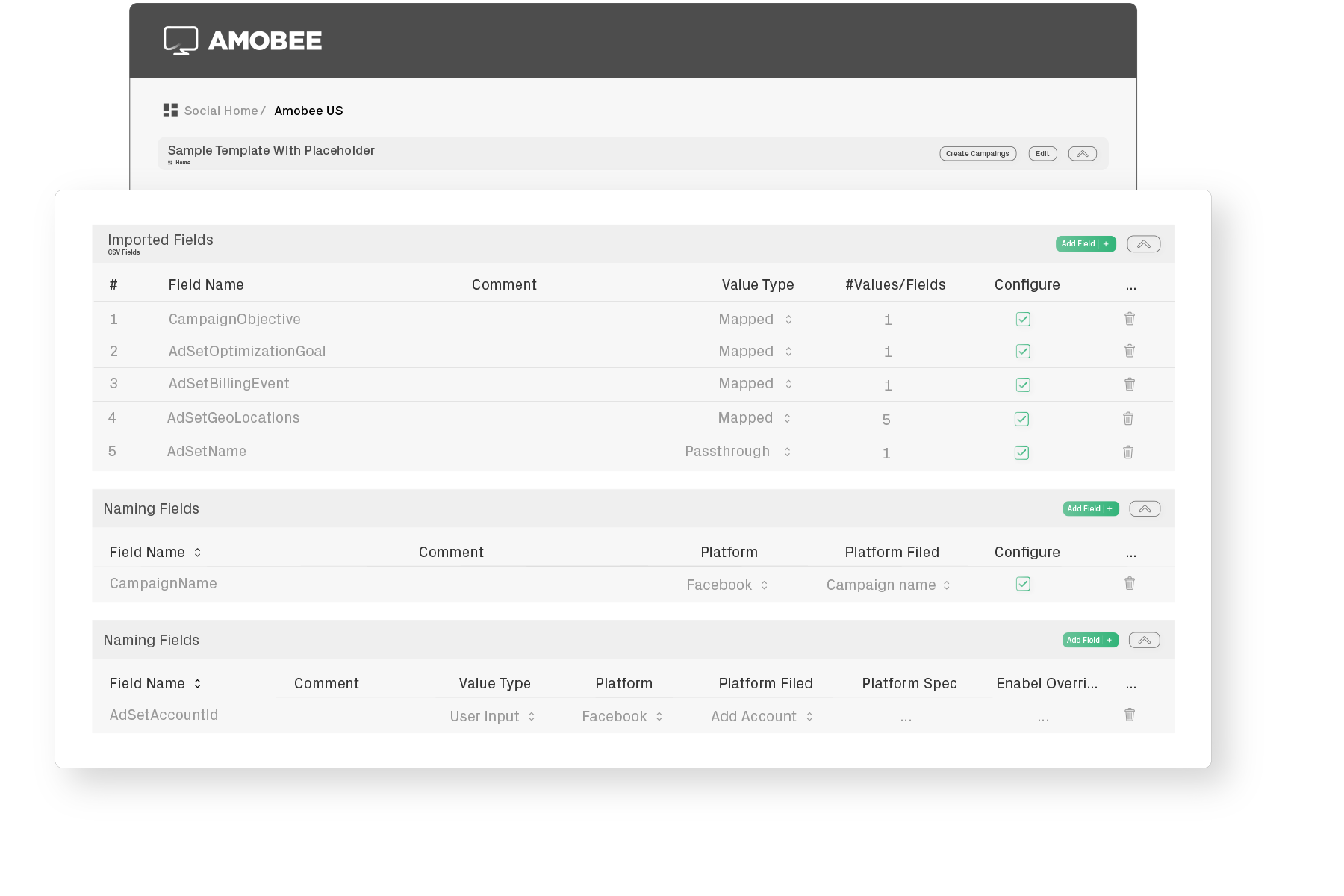
Task: Collapse the AdSetAccountId Naming Fields section
Action: (1145, 641)
